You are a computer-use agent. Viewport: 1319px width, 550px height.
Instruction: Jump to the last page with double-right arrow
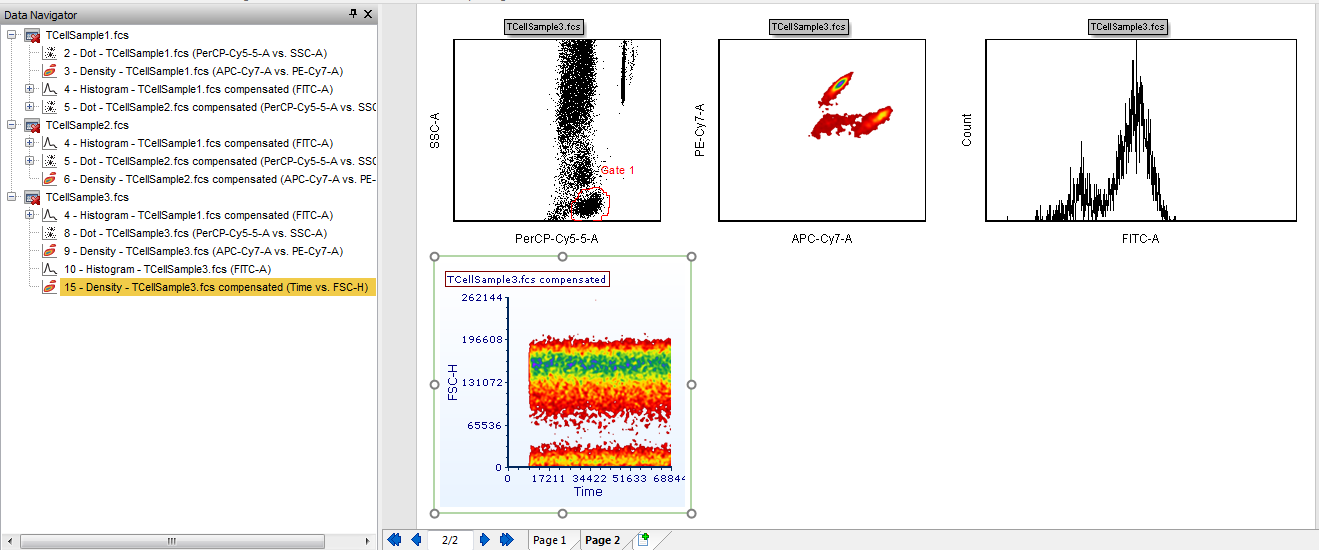point(507,540)
